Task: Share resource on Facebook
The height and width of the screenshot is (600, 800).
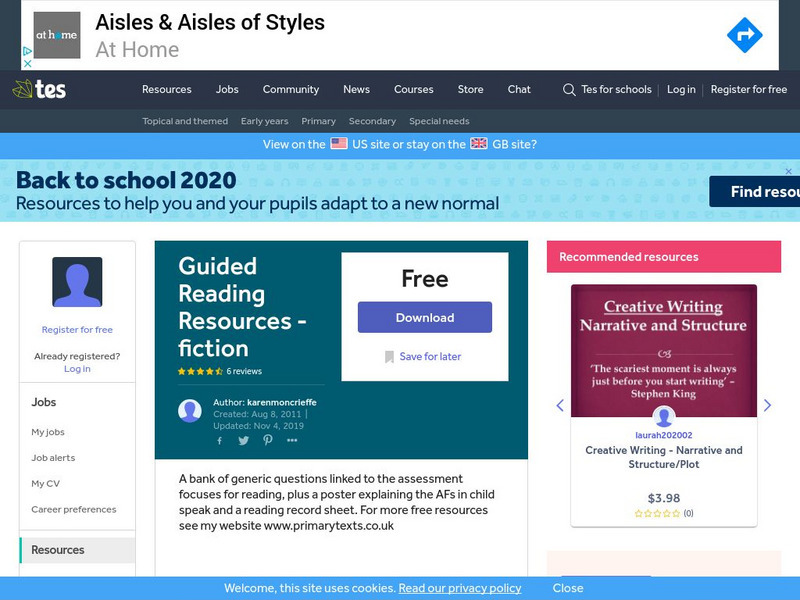Action: 219,441
